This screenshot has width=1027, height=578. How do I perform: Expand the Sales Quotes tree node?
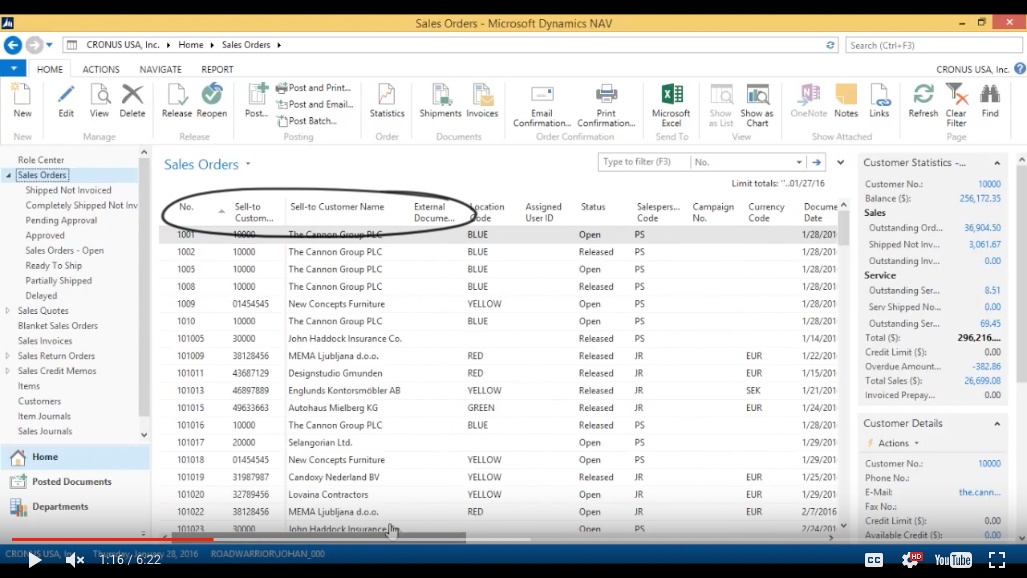coord(8,311)
